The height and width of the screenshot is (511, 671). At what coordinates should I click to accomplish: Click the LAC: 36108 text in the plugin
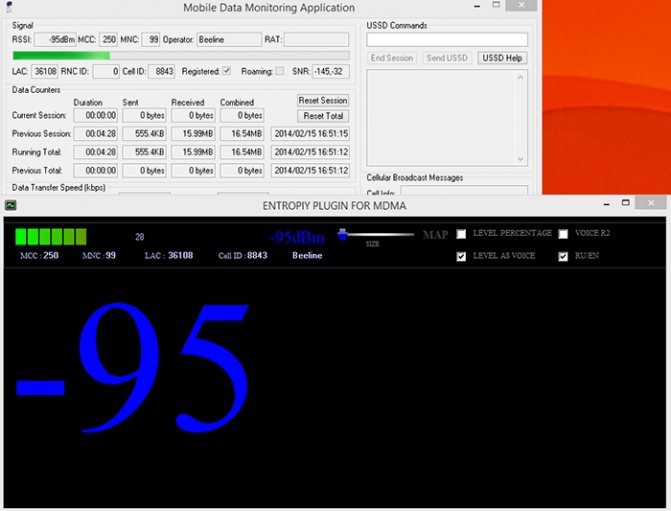[x=169, y=256]
